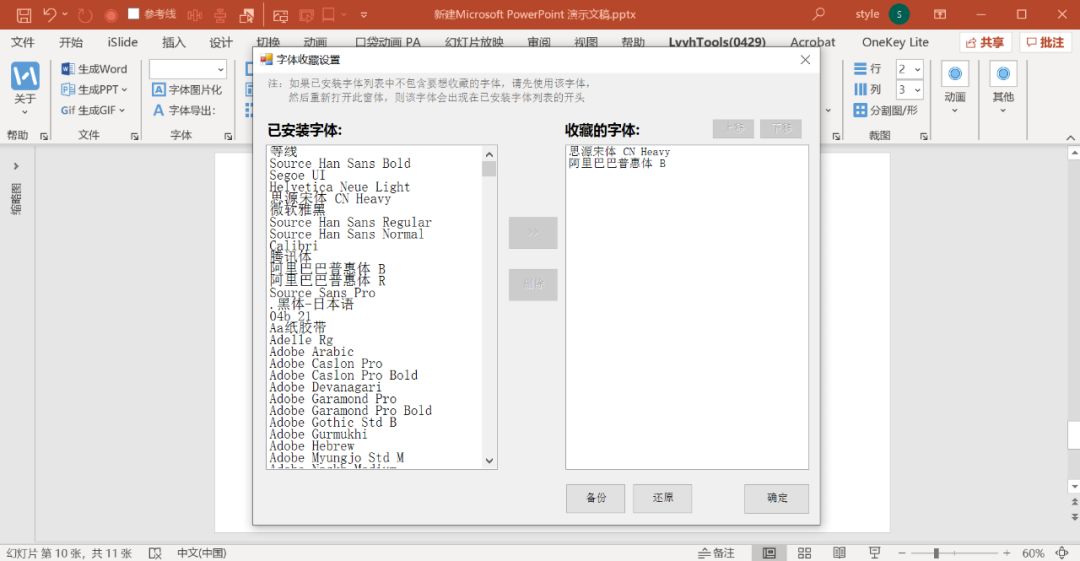Click the 批注 comments button
The height and width of the screenshot is (561, 1080).
tap(1046, 43)
